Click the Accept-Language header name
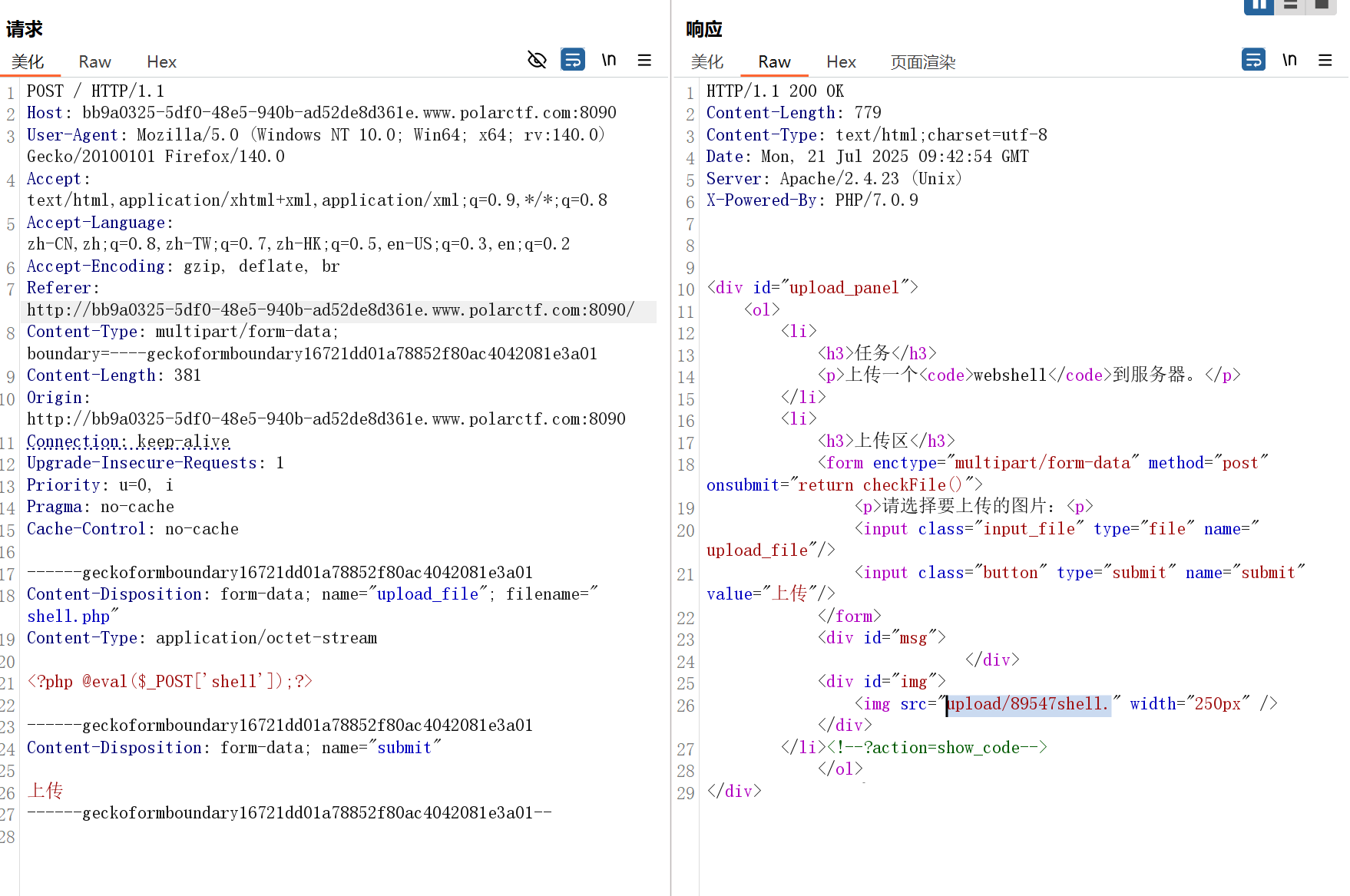1350x896 pixels. pyautogui.click(x=96, y=223)
